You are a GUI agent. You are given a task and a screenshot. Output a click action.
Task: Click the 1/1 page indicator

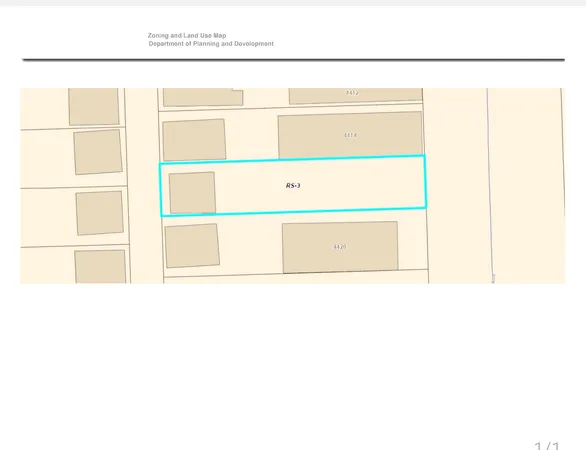pos(547,446)
